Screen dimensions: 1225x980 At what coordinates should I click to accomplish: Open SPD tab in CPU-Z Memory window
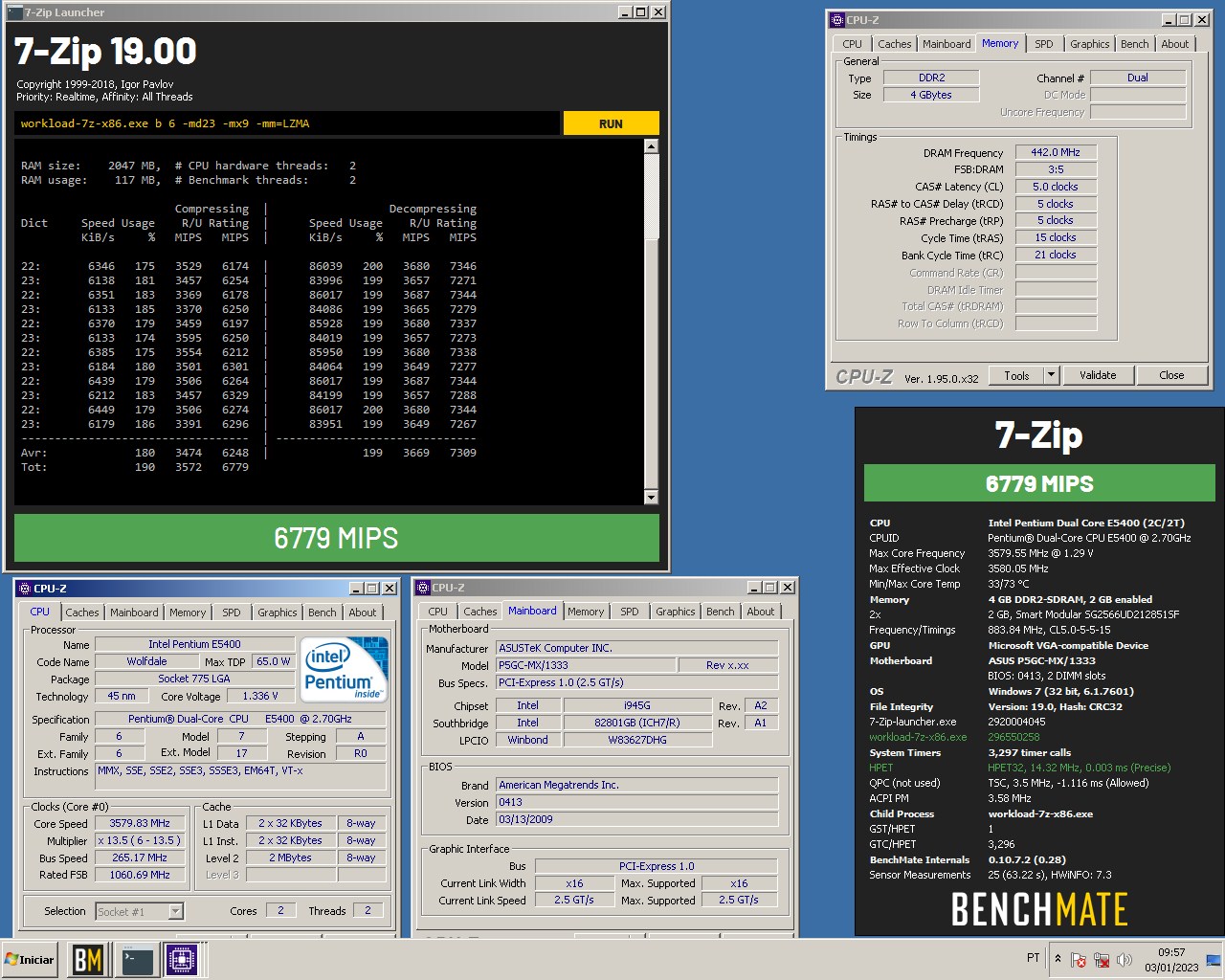coord(1044,44)
